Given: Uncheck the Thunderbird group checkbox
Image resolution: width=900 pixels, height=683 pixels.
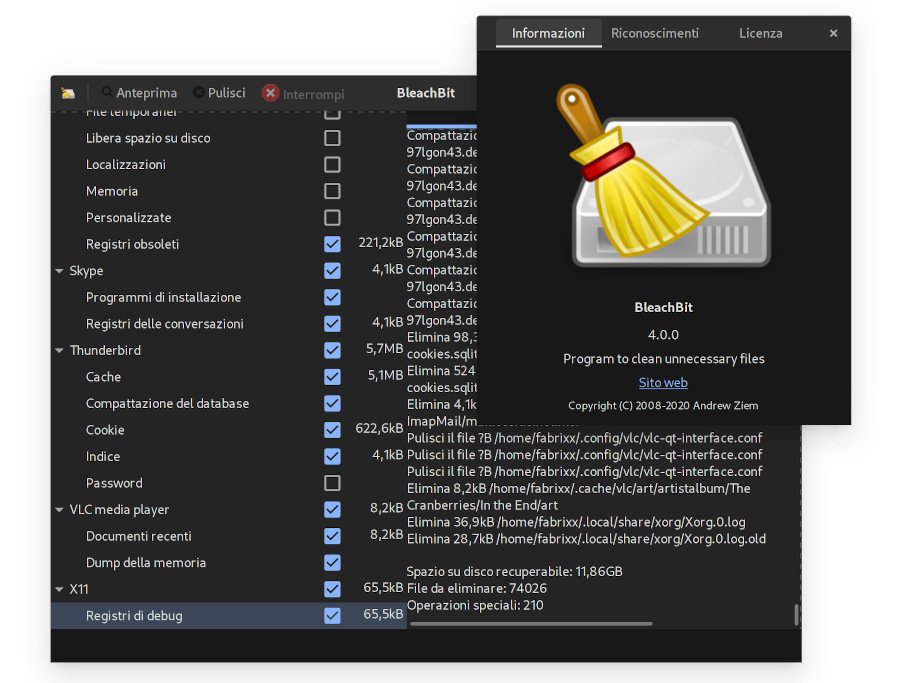Looking at the screenshot, I should click(x=332, y=350).
